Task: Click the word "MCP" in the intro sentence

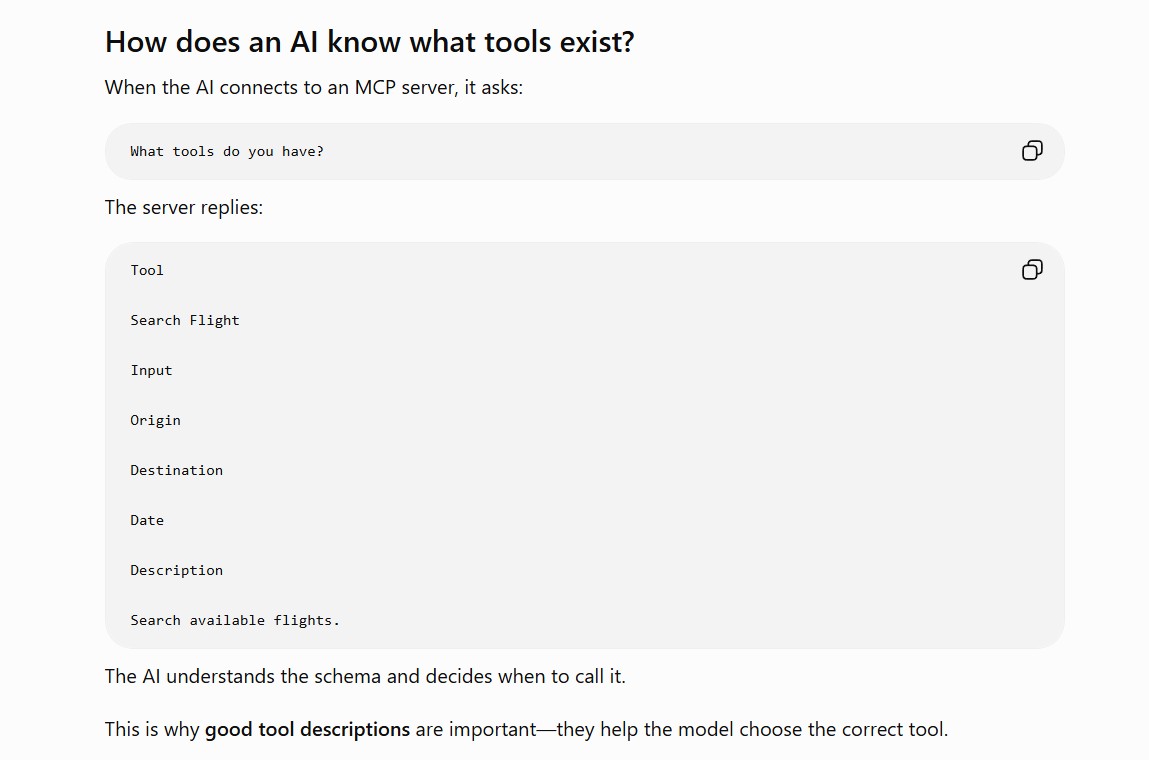Action: (x=375, y=87)
